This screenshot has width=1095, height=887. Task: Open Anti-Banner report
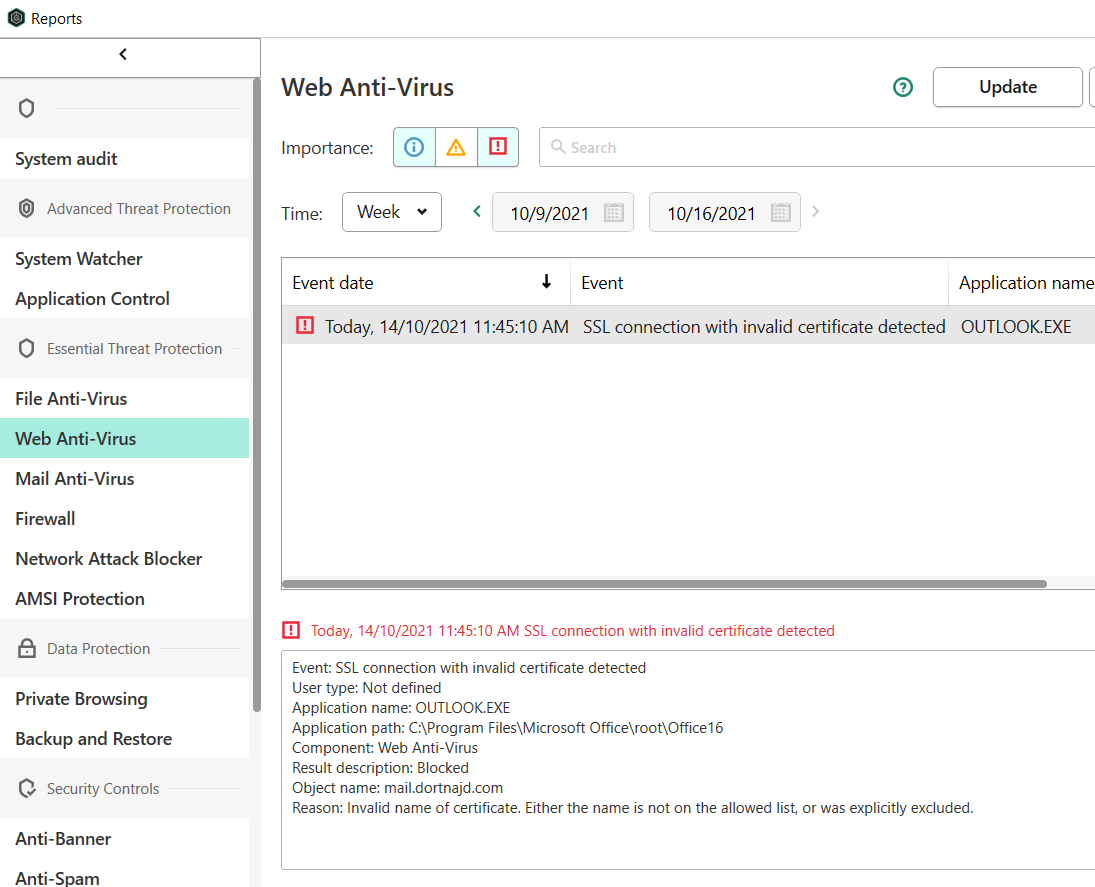124,838
